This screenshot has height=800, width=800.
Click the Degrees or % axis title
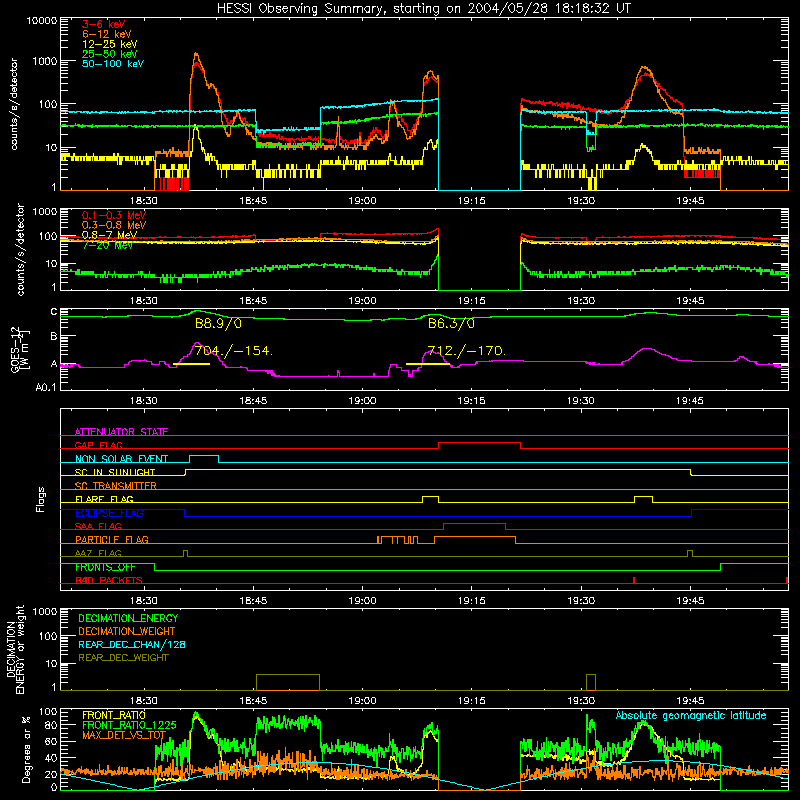coord(26,749)
